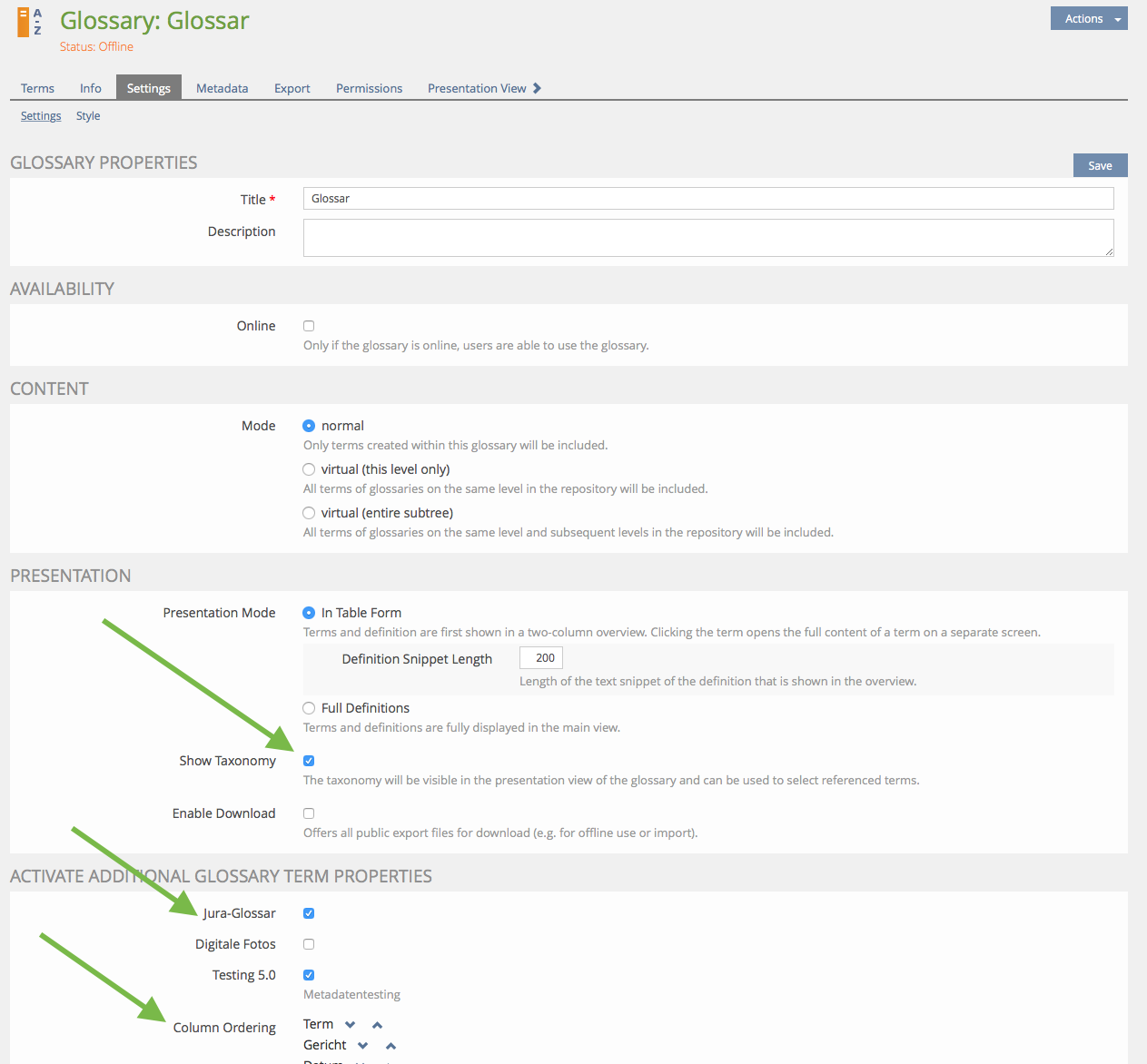Image resolution: width=1147 pixels, height=1064 pixels.
Task: Open the Actions dropdown menu
Action: pyautogui.click(x=1088, y=19)
